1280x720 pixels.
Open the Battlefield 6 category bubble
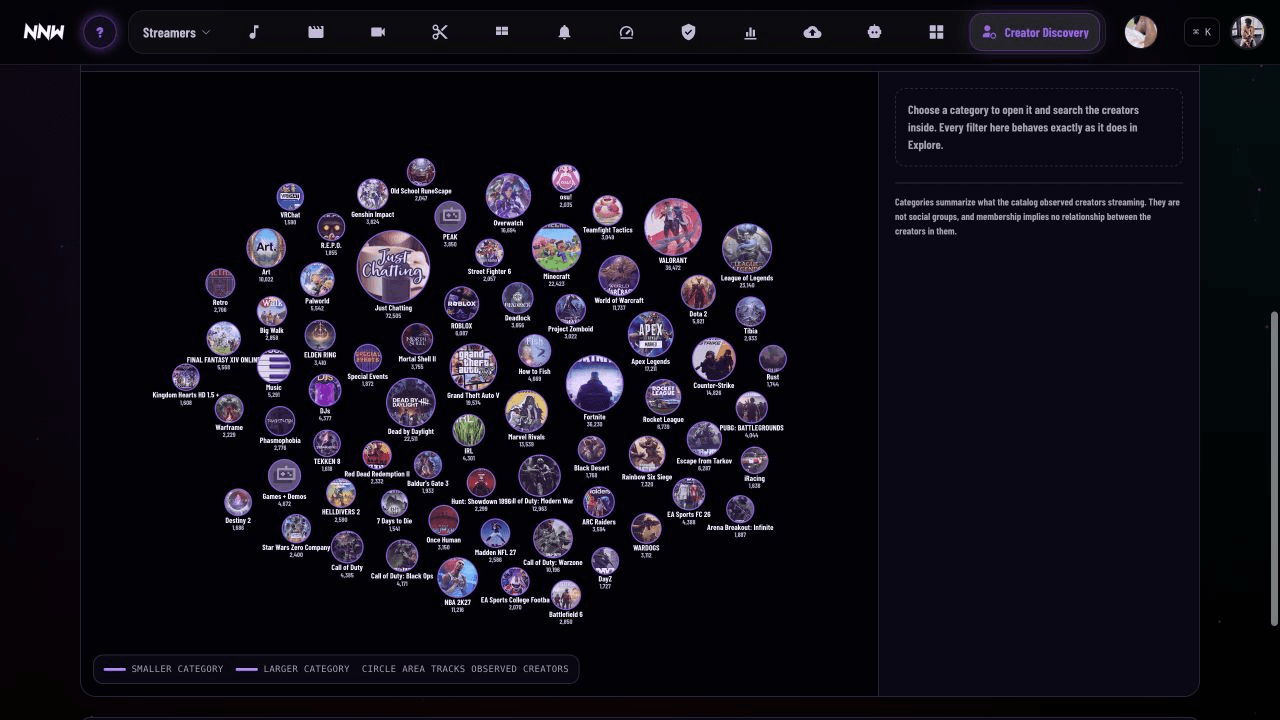click(x=566, y=596)
